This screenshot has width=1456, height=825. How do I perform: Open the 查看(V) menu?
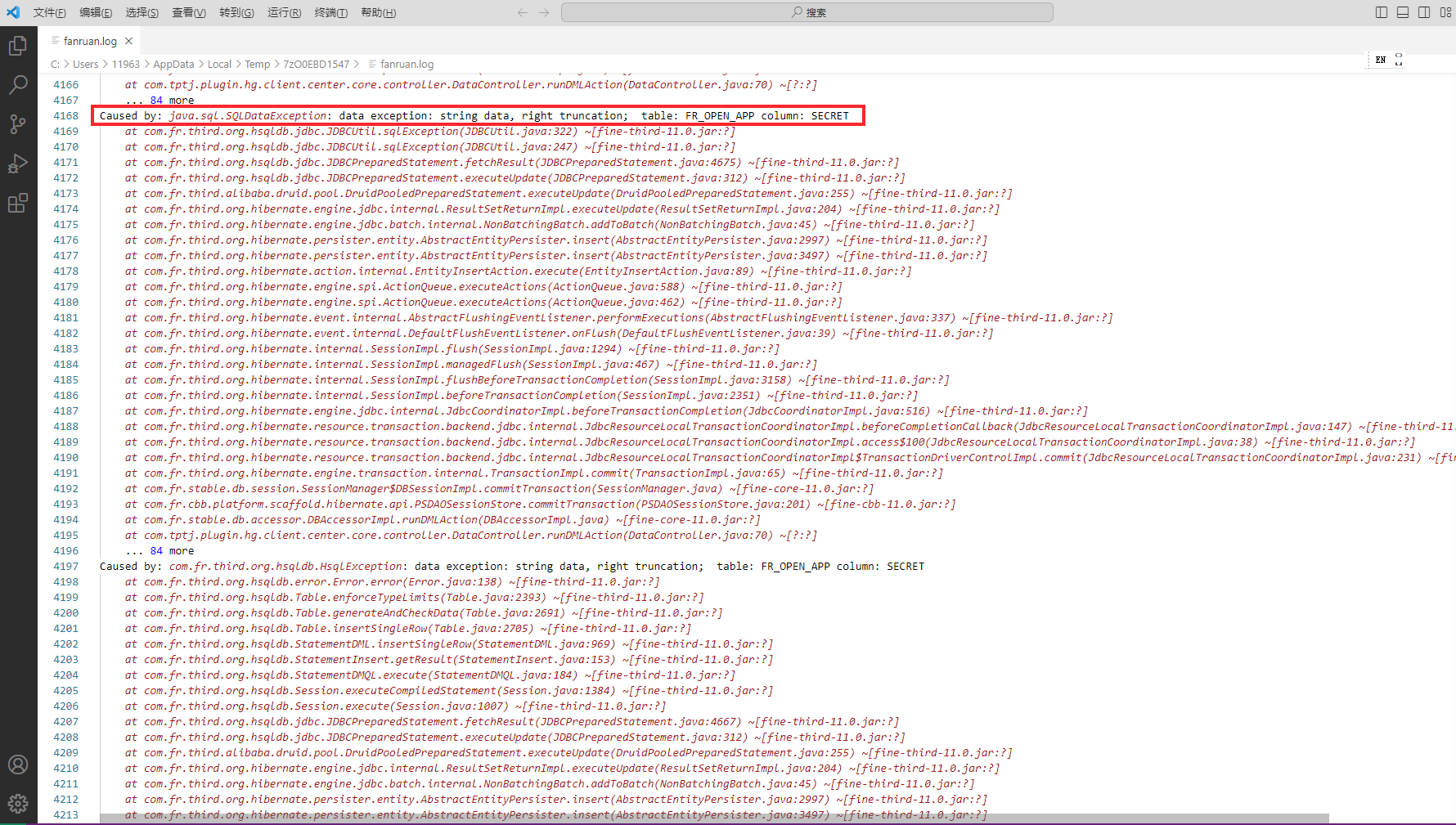tap(189, 12)
